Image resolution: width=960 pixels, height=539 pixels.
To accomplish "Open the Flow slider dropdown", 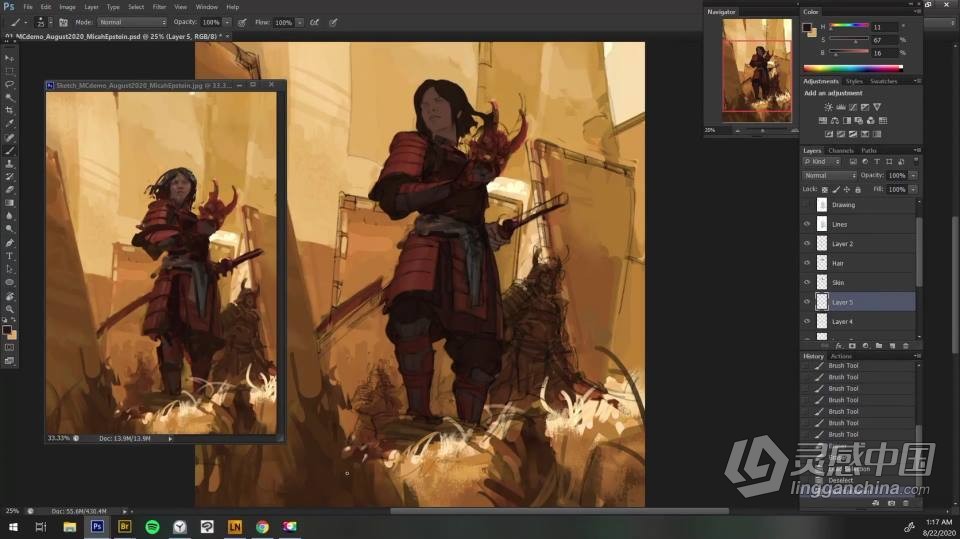I will pyautogui.click(x=299, y=22).
